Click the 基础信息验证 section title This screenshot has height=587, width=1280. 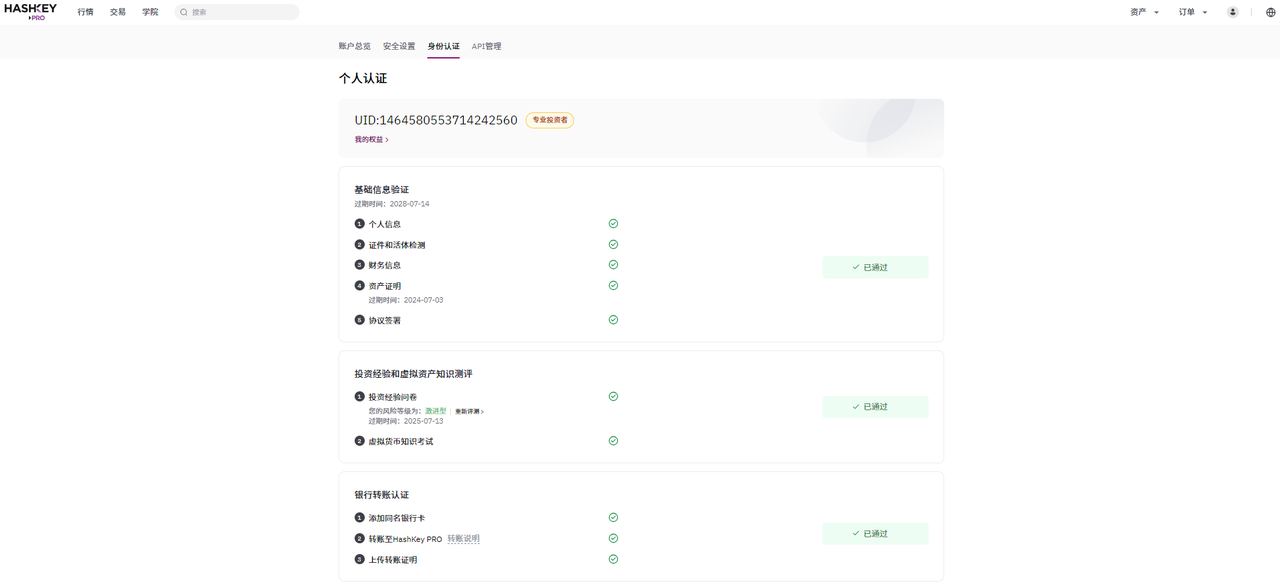pos(382,189)
